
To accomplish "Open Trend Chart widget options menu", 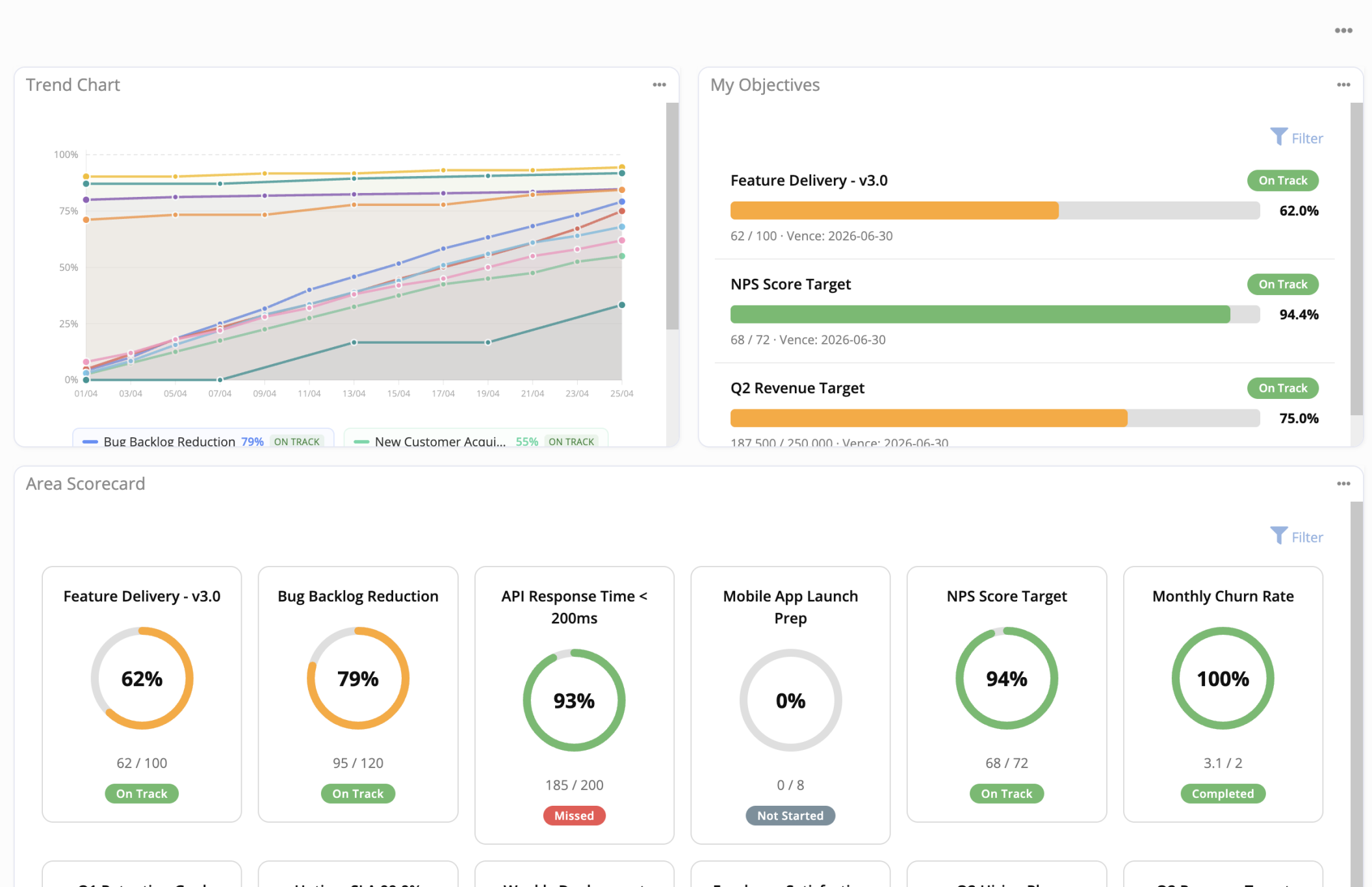I will click(x=659, y=85).
